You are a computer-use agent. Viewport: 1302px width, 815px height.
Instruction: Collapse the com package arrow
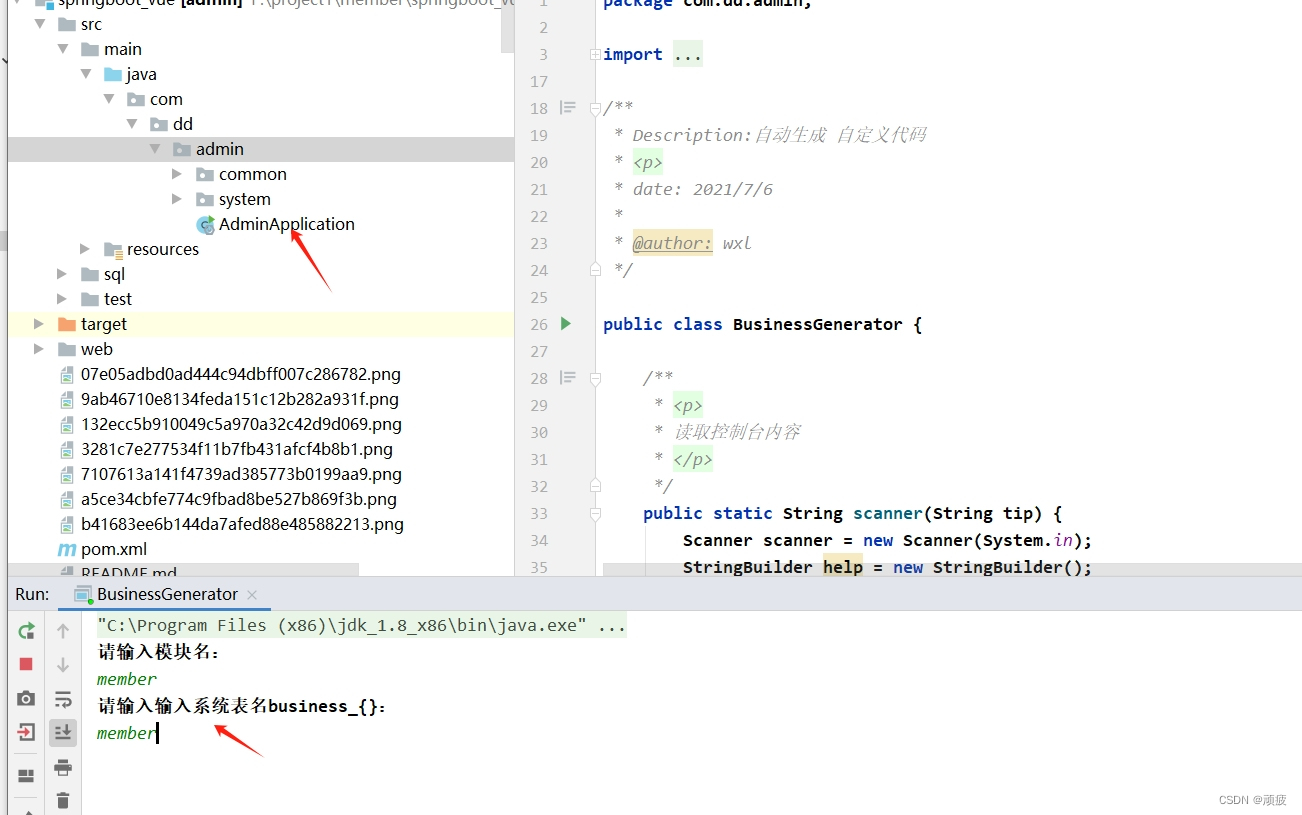point(109,99)
